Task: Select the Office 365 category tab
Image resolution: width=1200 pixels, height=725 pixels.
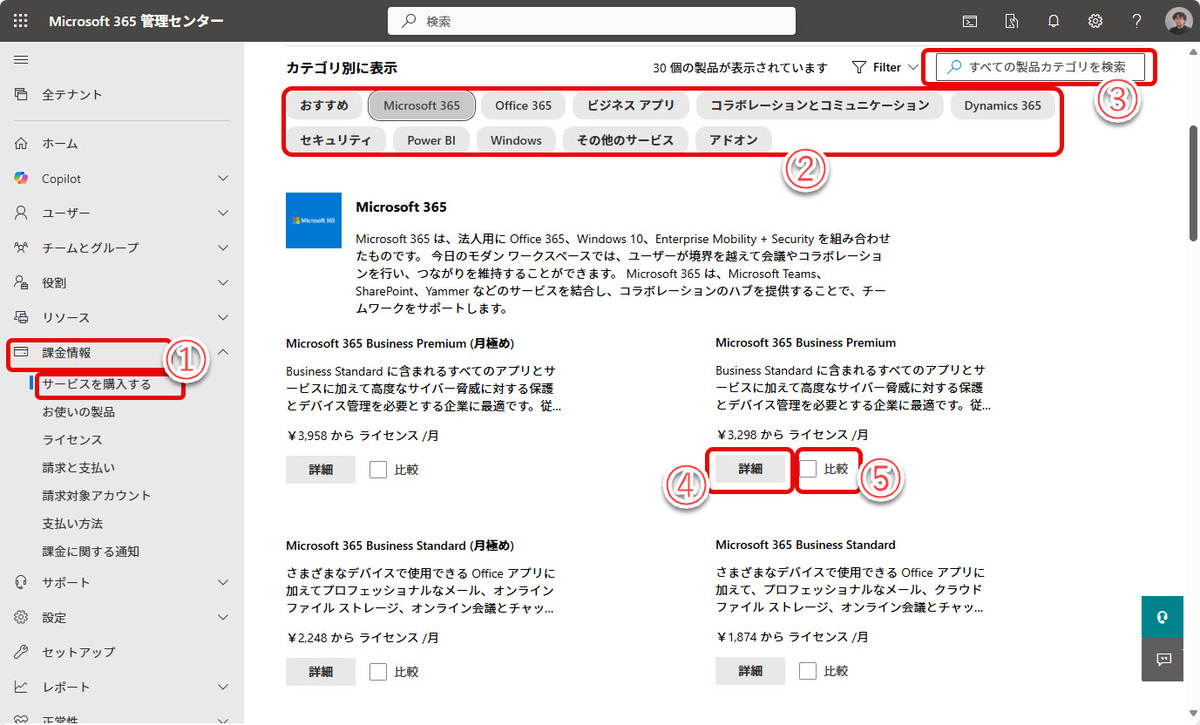Action: coord(523,105)
